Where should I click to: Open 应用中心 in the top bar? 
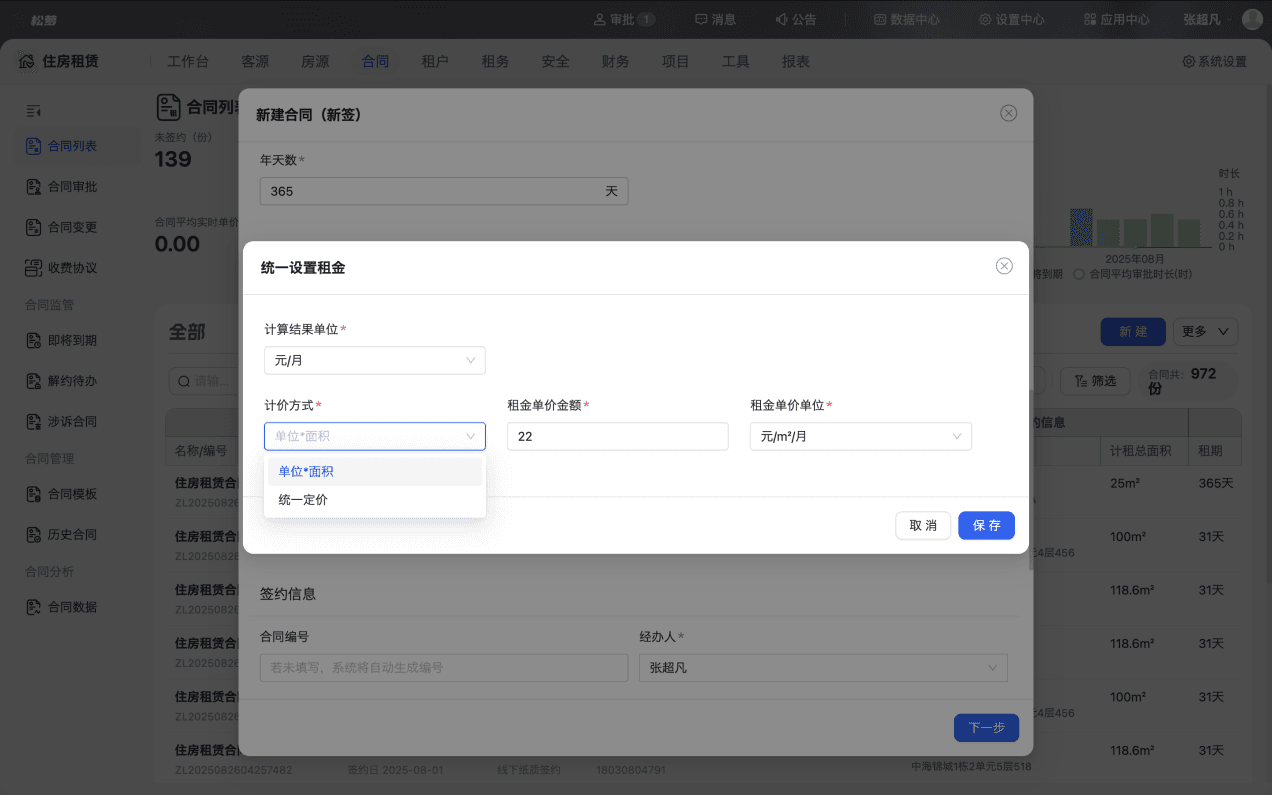pyautogui.click(x=1117, y=19)
